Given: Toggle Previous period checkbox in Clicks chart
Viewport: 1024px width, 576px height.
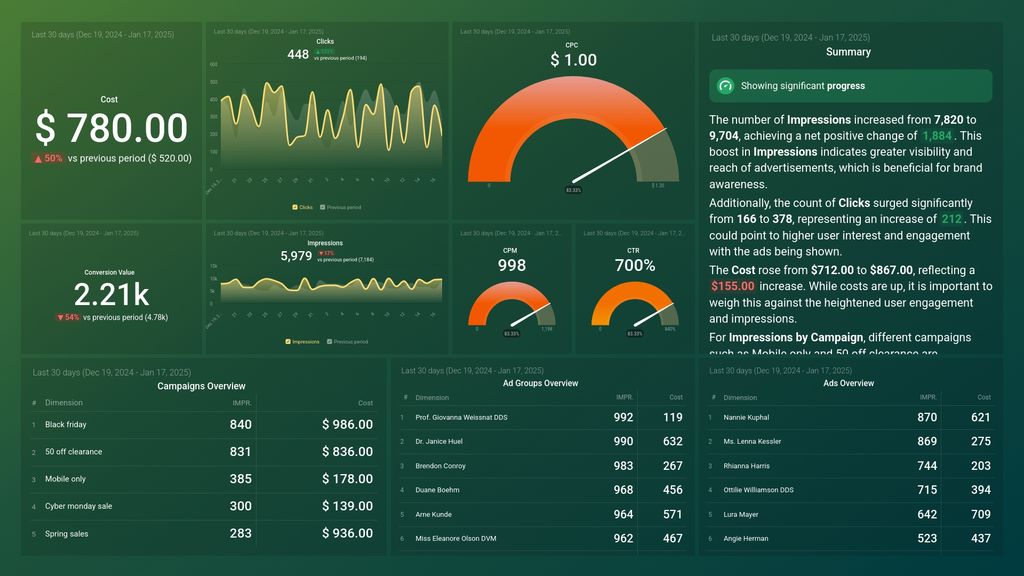Looking at the screenshot, I should coord(323,207).
